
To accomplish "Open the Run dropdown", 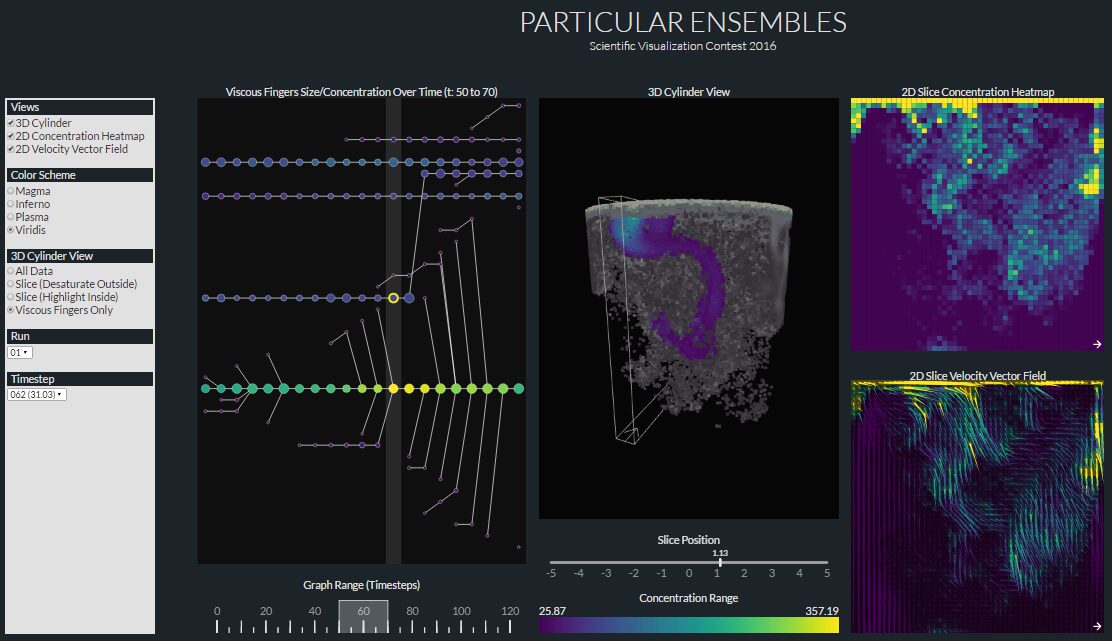I will (x=21, y=352).
